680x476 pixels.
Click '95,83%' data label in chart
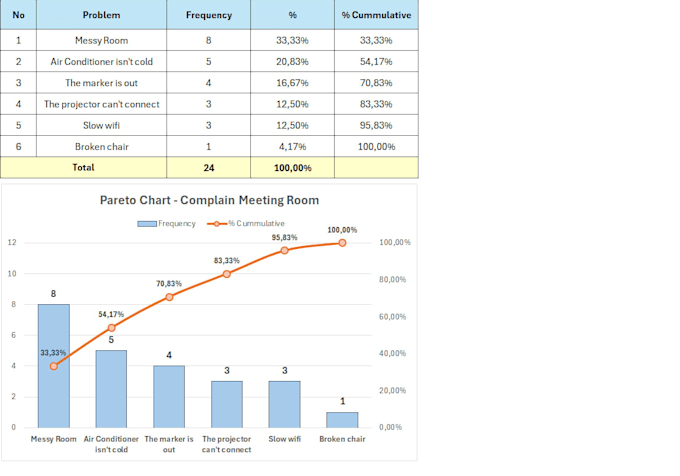(x=284, y=238)
